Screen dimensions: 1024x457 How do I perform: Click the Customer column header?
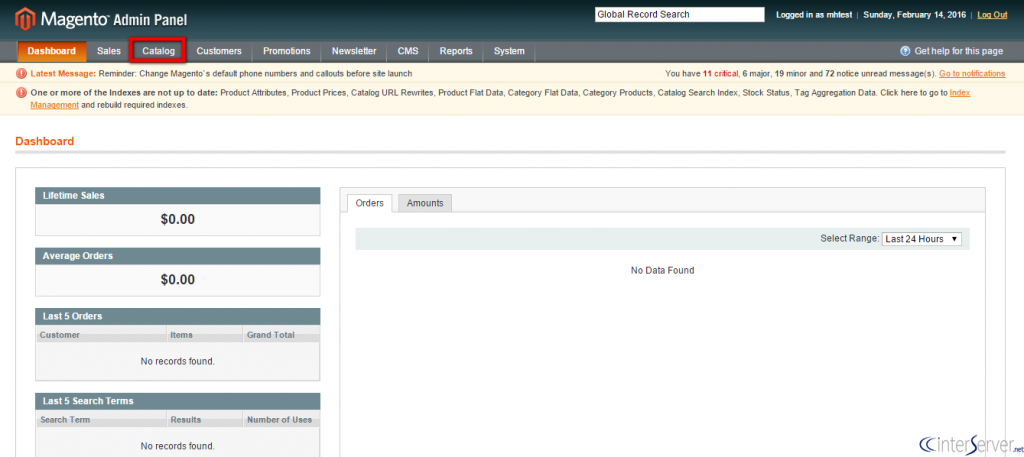coord(102,335)
